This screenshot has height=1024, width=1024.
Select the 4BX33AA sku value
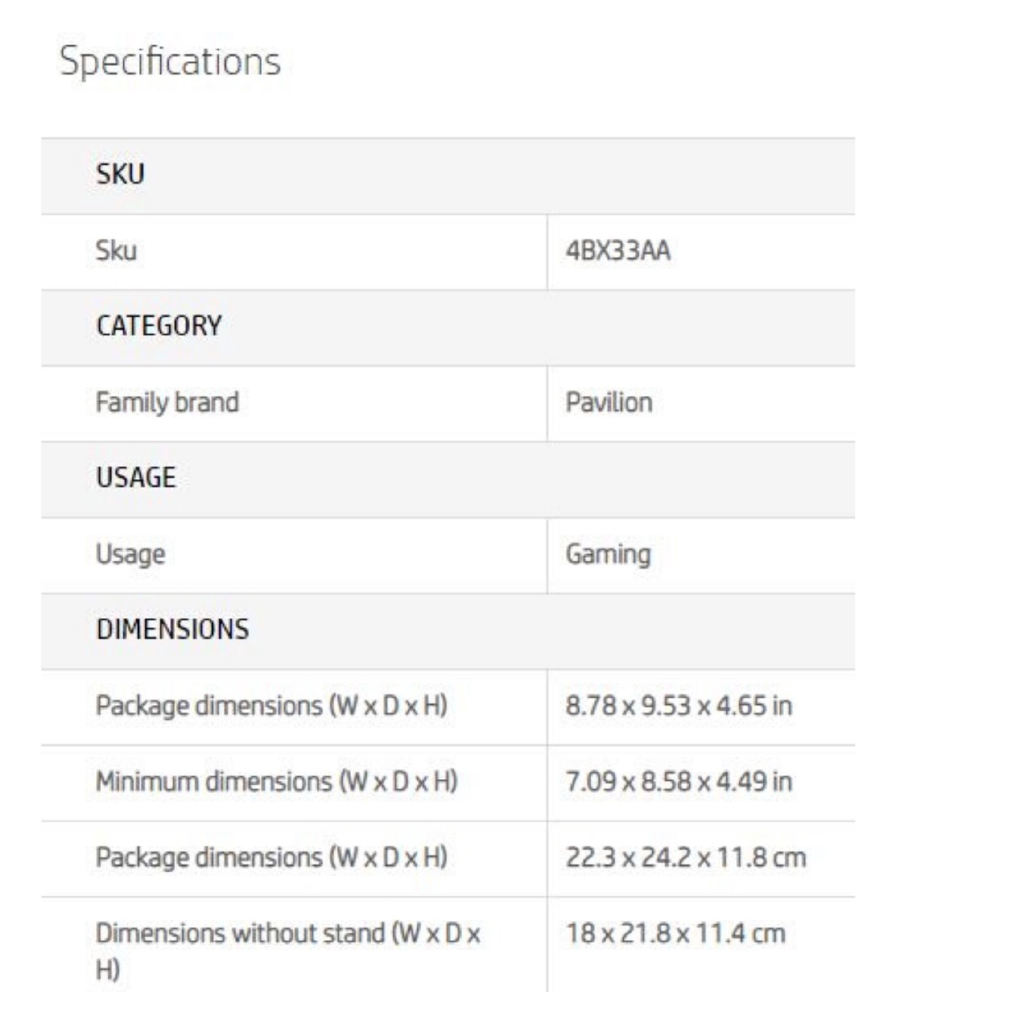[x=618, y=251]
